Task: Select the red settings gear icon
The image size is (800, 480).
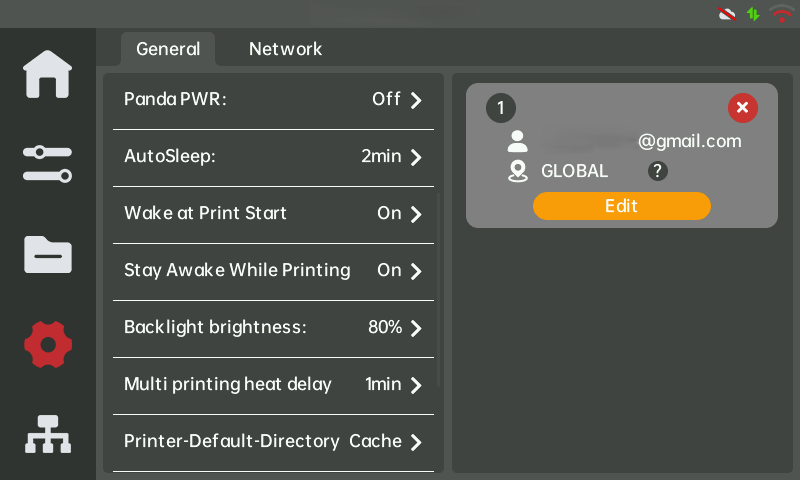Action: 47,345
